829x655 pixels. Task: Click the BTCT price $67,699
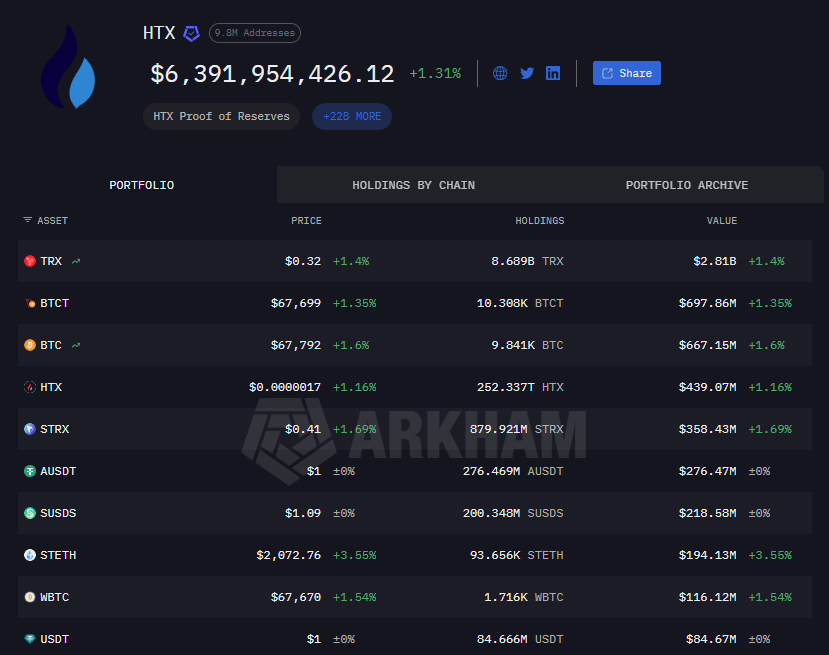click(296, 303)
